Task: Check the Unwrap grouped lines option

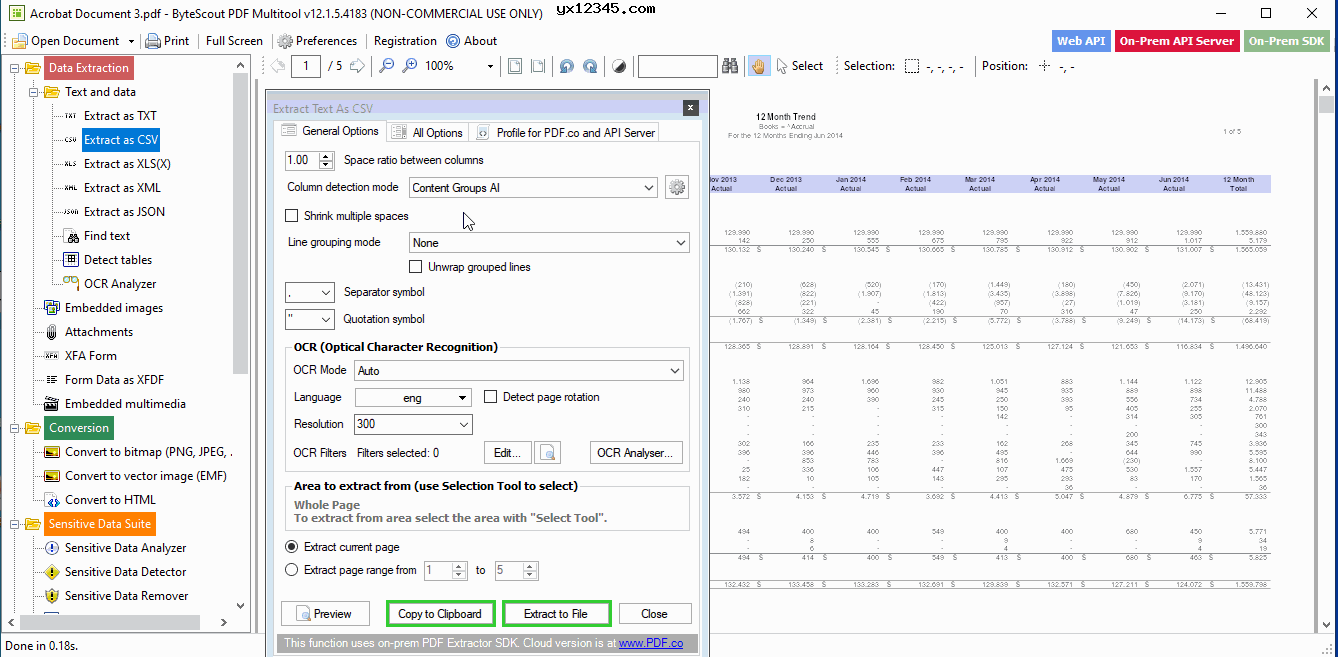Action: 416,267
